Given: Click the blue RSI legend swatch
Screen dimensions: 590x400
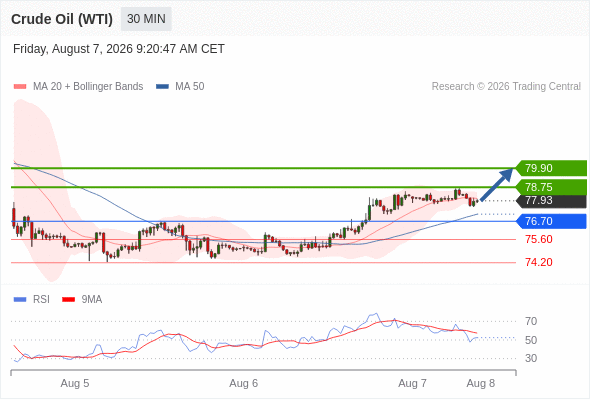Looking at the screenshot, I should [20, 300].
